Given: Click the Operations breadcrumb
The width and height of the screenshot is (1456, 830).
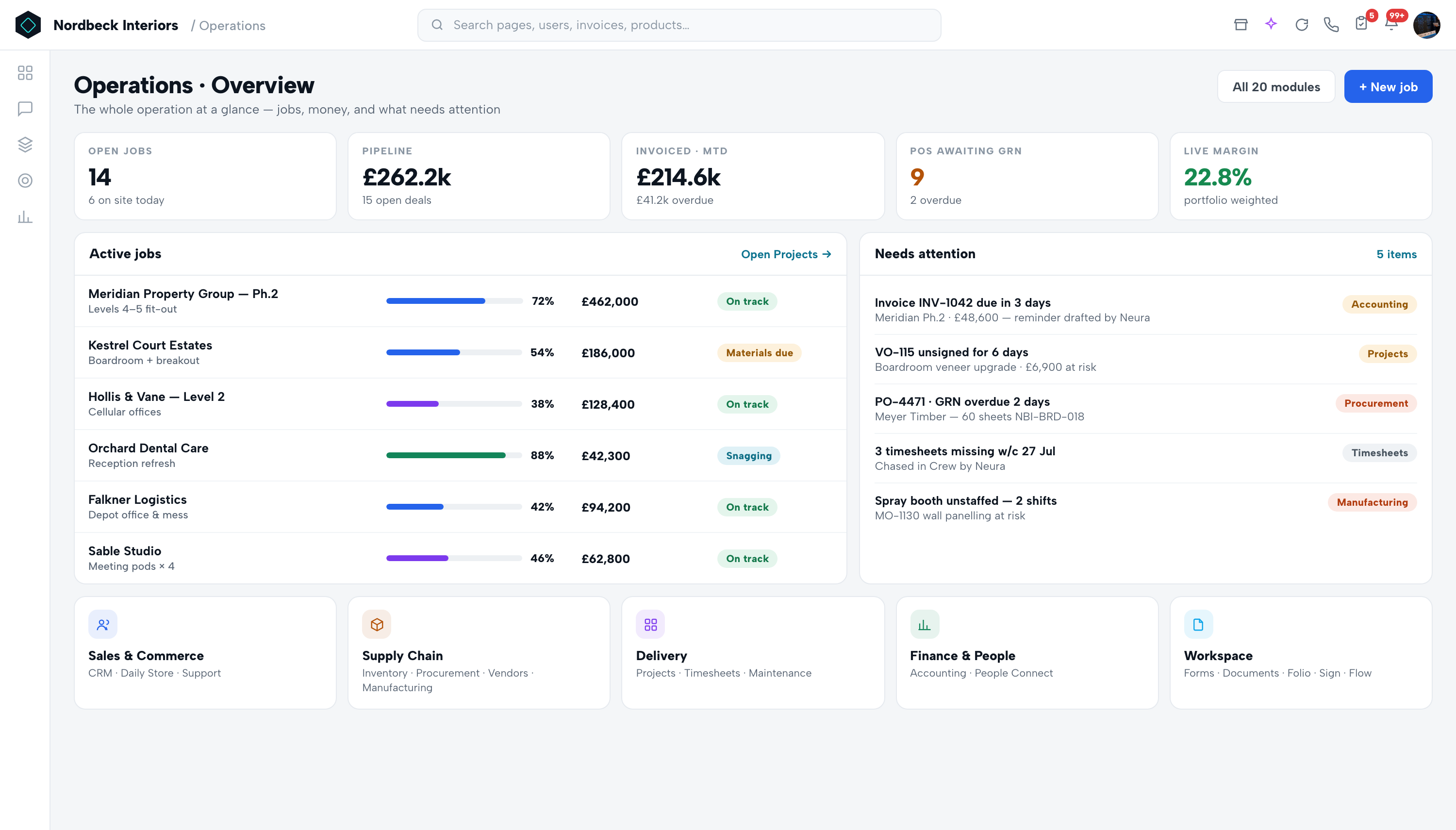Looking at the screenshot, I should pyautogui.click(x=232, y=26).
